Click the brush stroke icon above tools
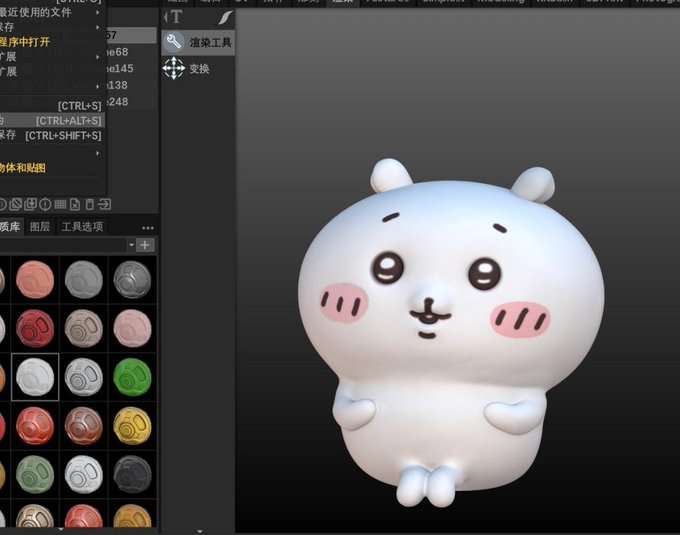Screen dimensions: 680x535 [225, 17]
